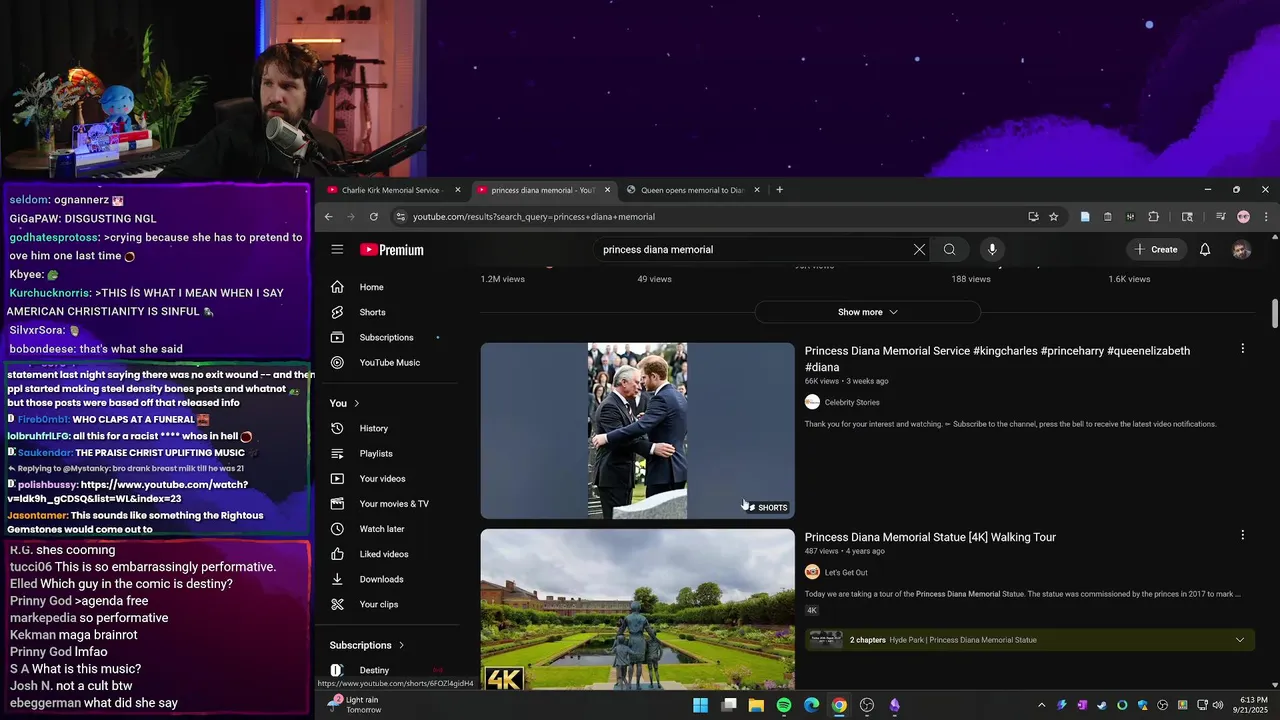Open options for Memorial Statue Walking Tour video
Image resolution: width=1280 pixels, height=720 pixels.
point(1242,535)
